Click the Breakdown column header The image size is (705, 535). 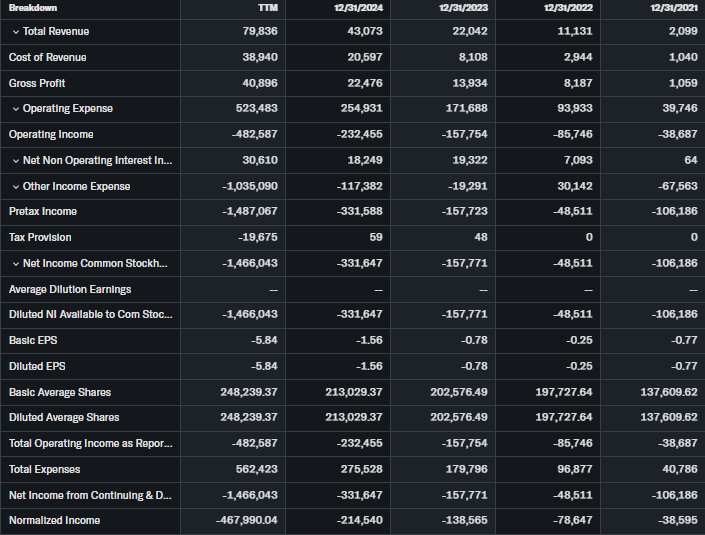[33, 8]
